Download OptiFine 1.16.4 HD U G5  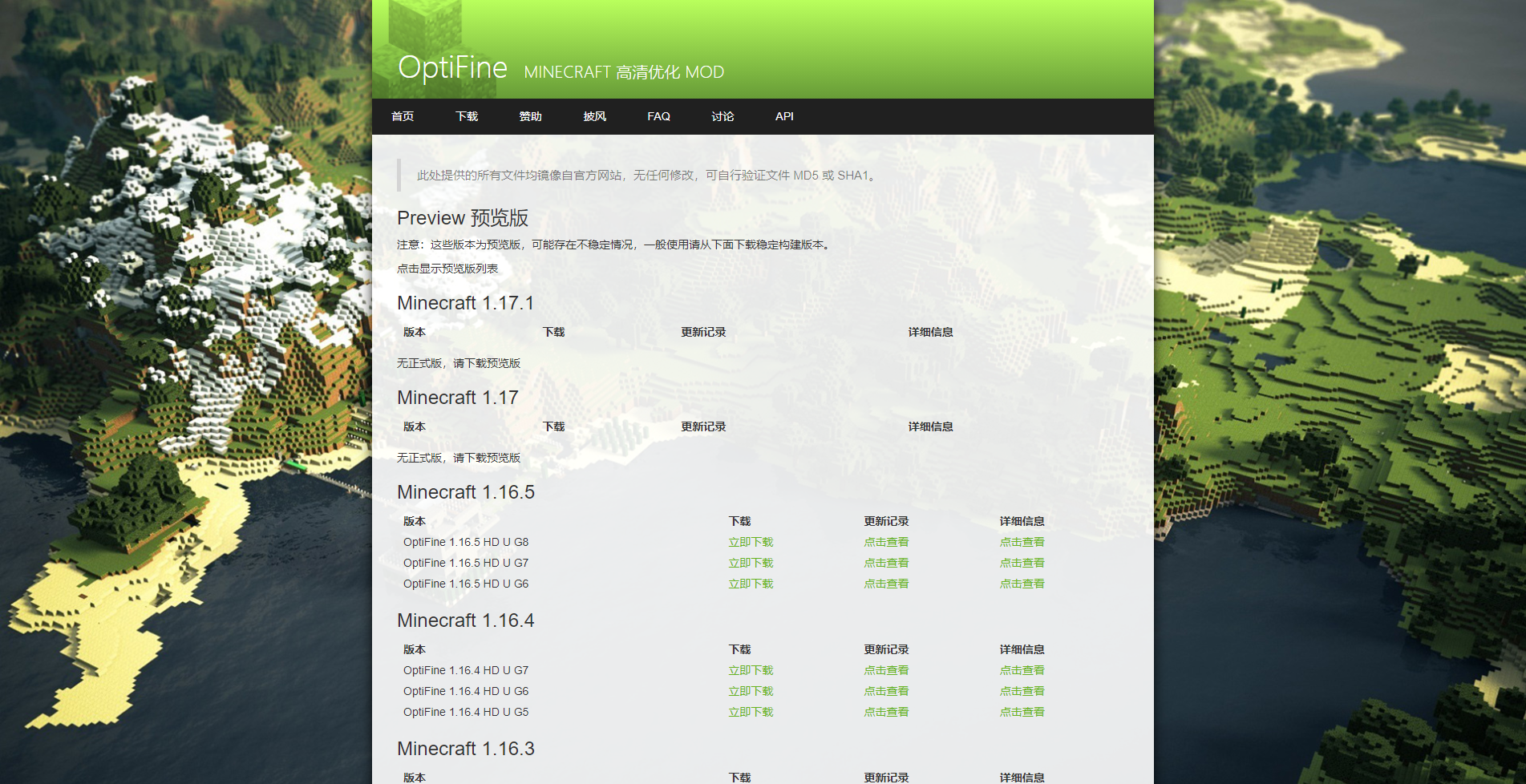click(x=751, y=712)
